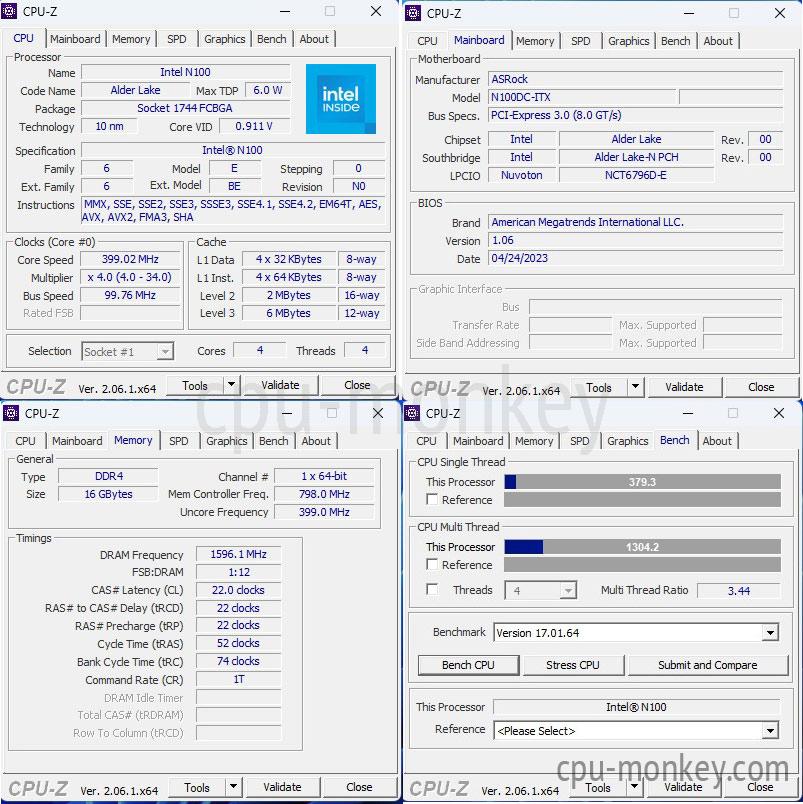
Task: Click the Core Speed value 399.02 MHz
Action: (x=130, y=259)
